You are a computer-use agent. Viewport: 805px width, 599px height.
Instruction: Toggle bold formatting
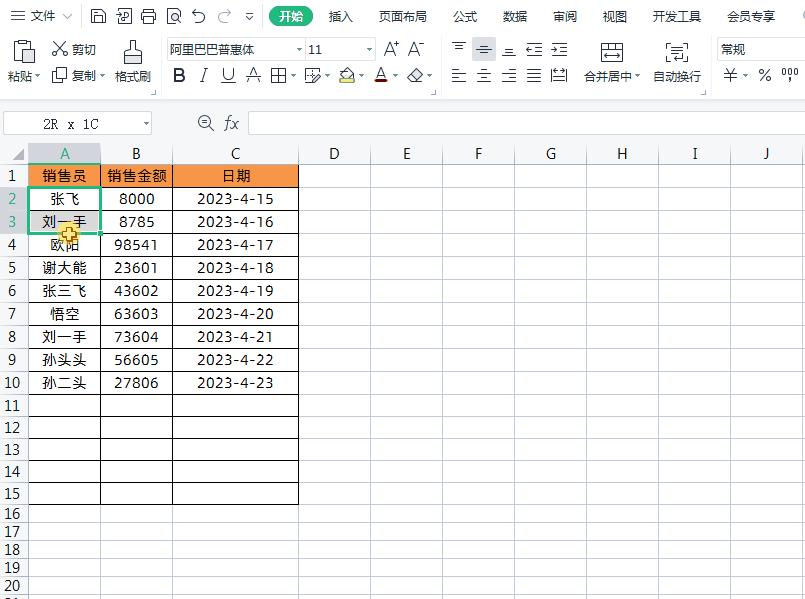click(179, 75)
